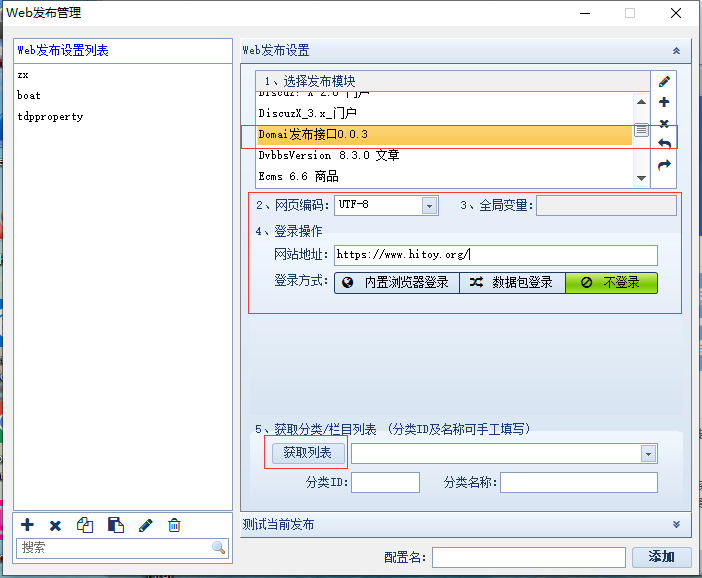
Task: Add a new Web publish setting (plus icon)
Action: pos(27,525)
